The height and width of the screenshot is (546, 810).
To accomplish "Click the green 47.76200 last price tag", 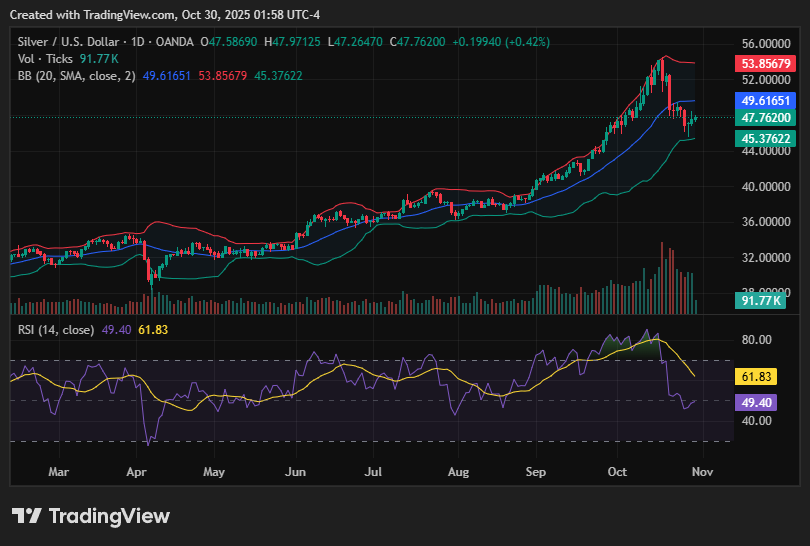I will tap(765, 118).
